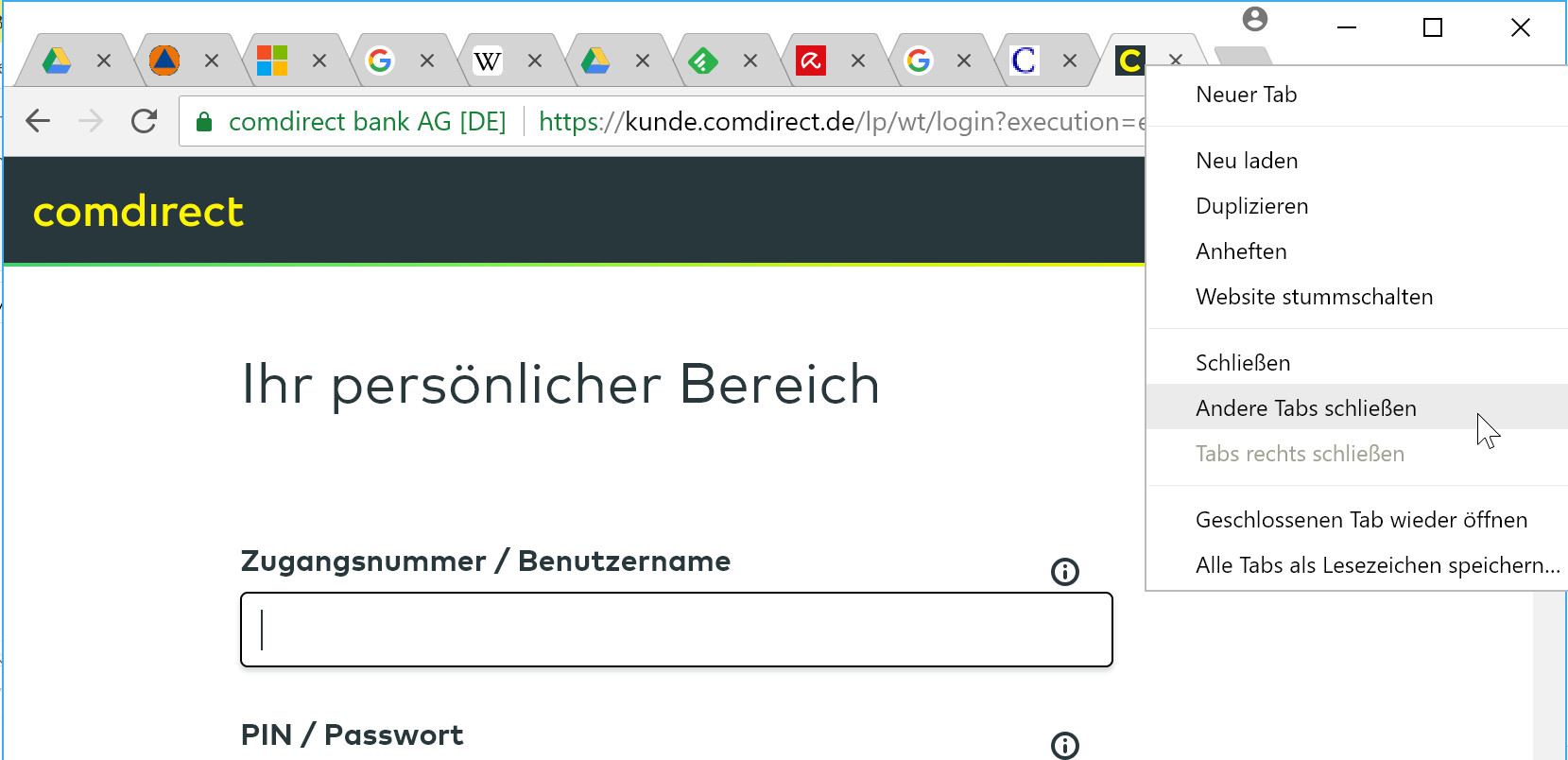1568x760 pixels.
Task: Switch to the second Google tab
Action: pos(919,60)
